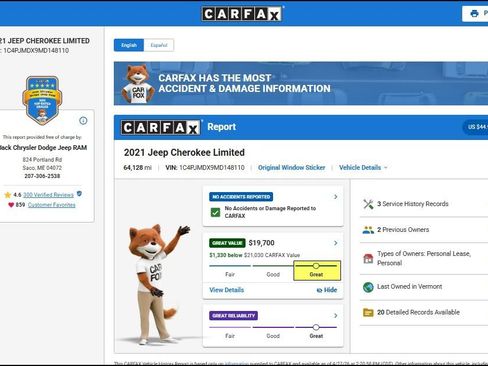
Task: Click '3 Service History Records' text
Action: click(x=413, y=204)
